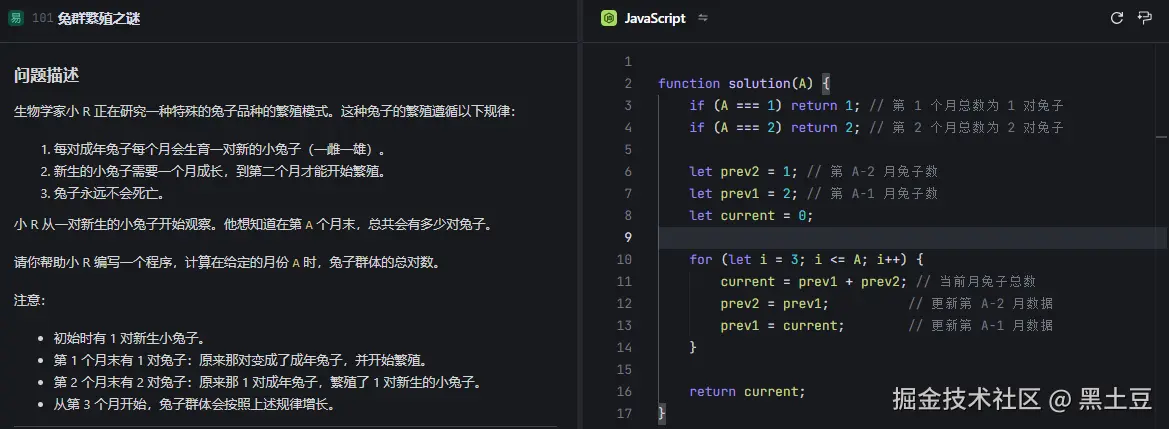The width and height of the screenshot is (1169, 429).
Task: Click line number 9 in the editor gutter
Action: click(628, 237)
